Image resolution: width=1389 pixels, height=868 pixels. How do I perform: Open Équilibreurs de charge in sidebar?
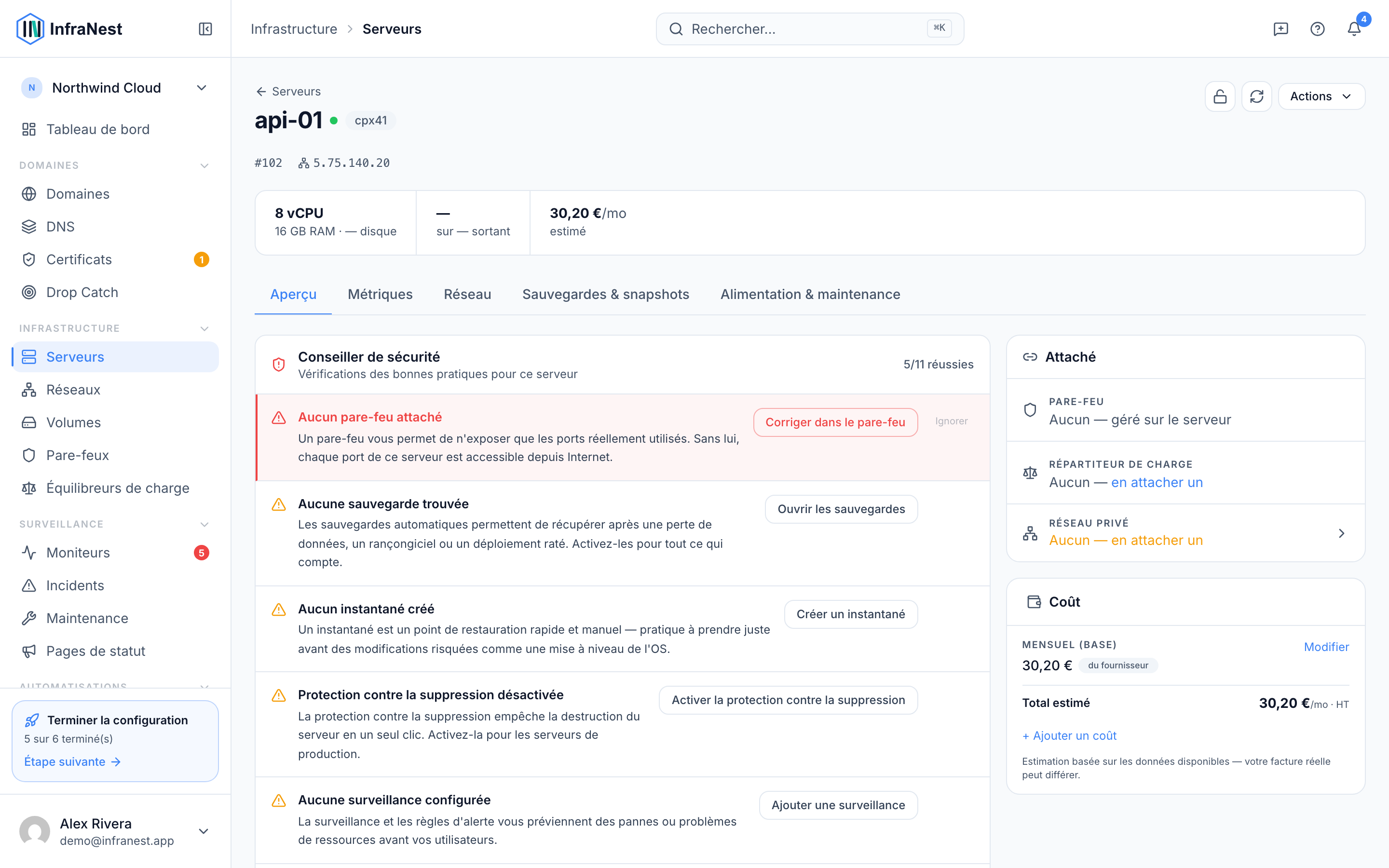tap(115, 488)
